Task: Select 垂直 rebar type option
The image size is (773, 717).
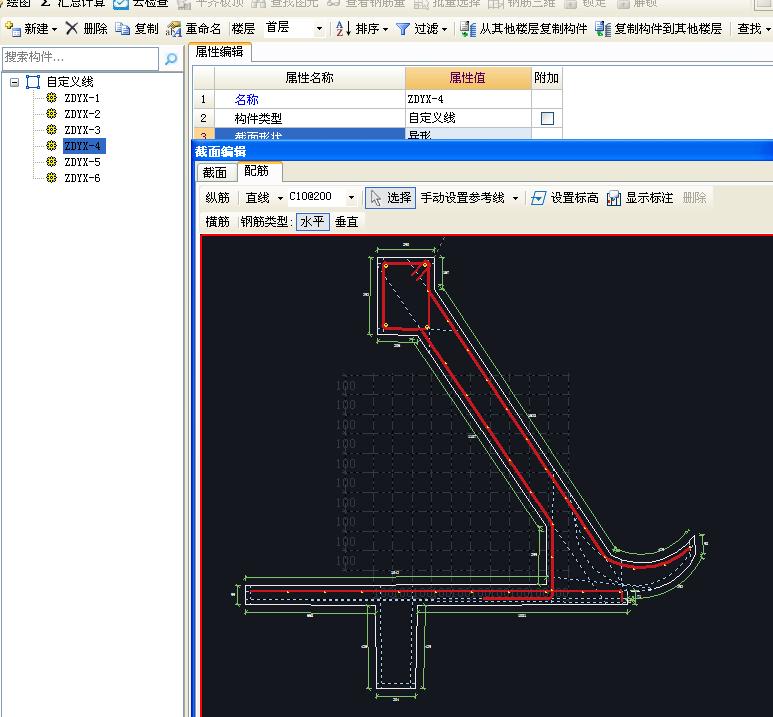Action: tap(346, 222)
